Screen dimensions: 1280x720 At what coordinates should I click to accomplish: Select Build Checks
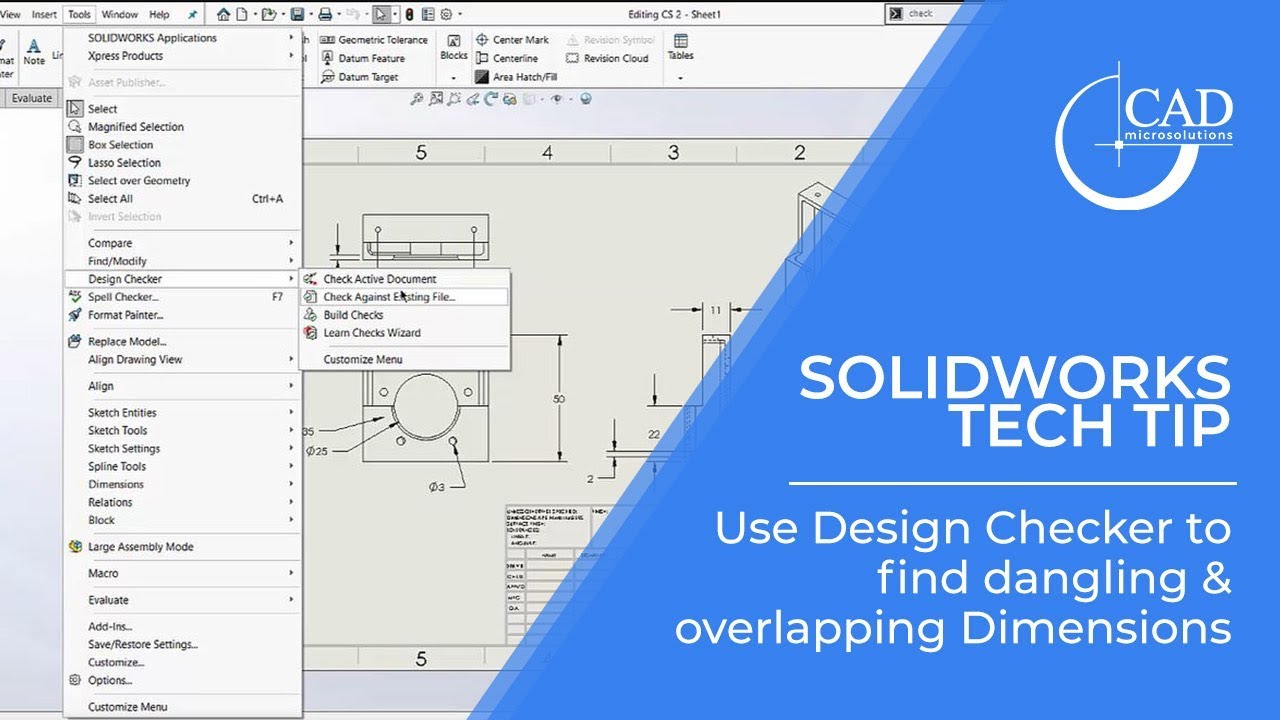(x=405, y=315)
